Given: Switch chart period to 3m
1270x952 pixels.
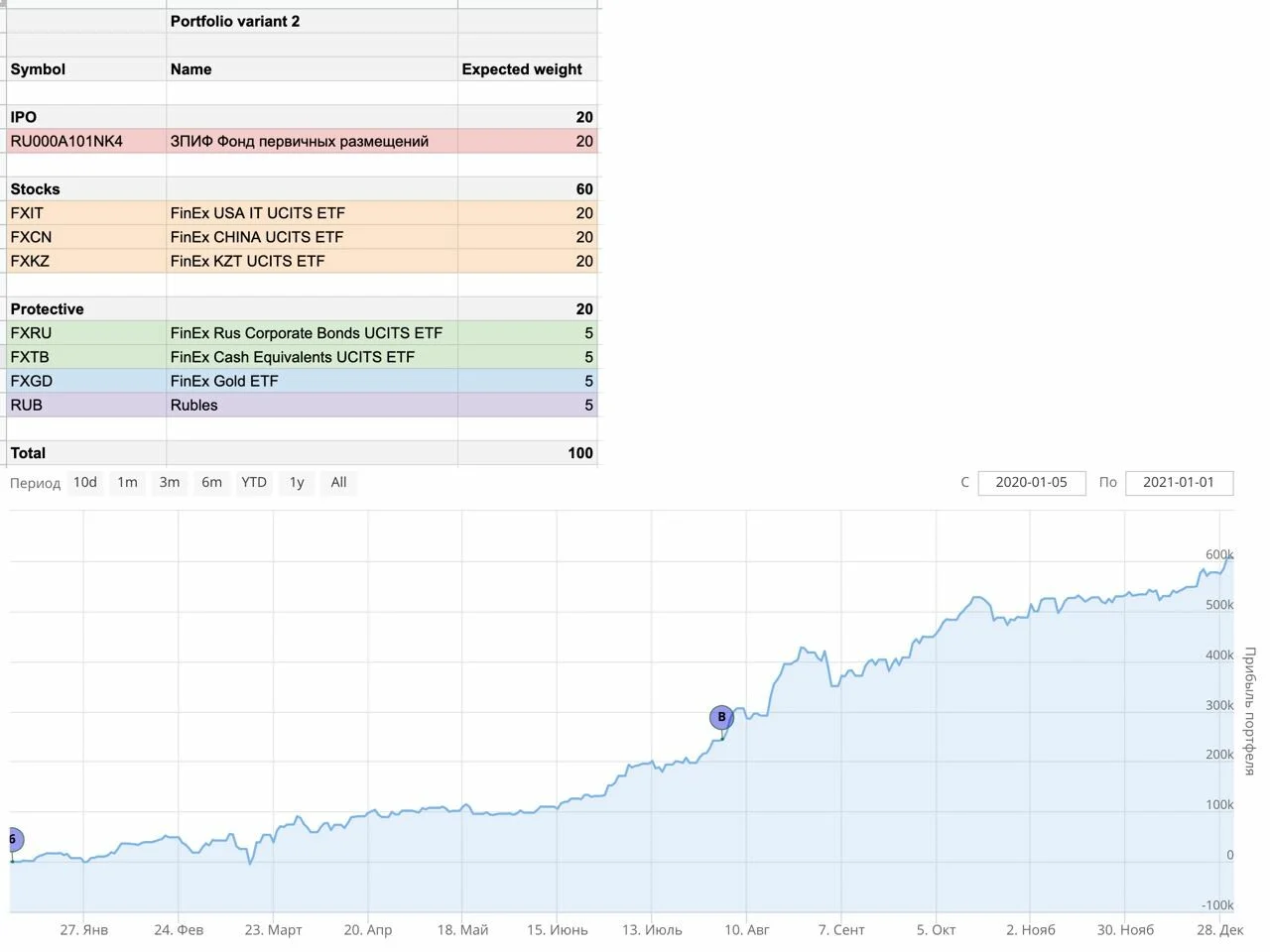Looking at the screenshot, I should 170,483.
